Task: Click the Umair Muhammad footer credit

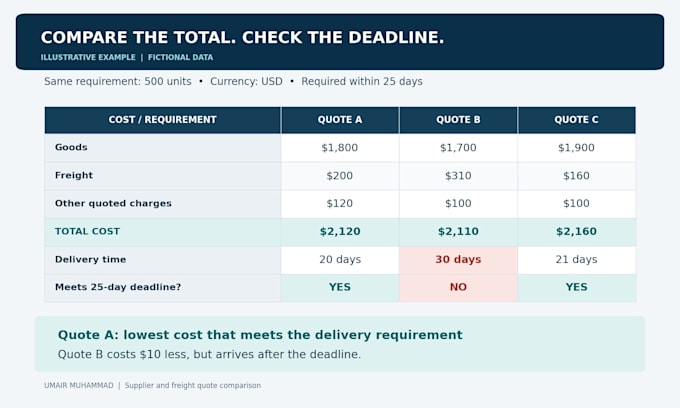Action: coord(78,385)
